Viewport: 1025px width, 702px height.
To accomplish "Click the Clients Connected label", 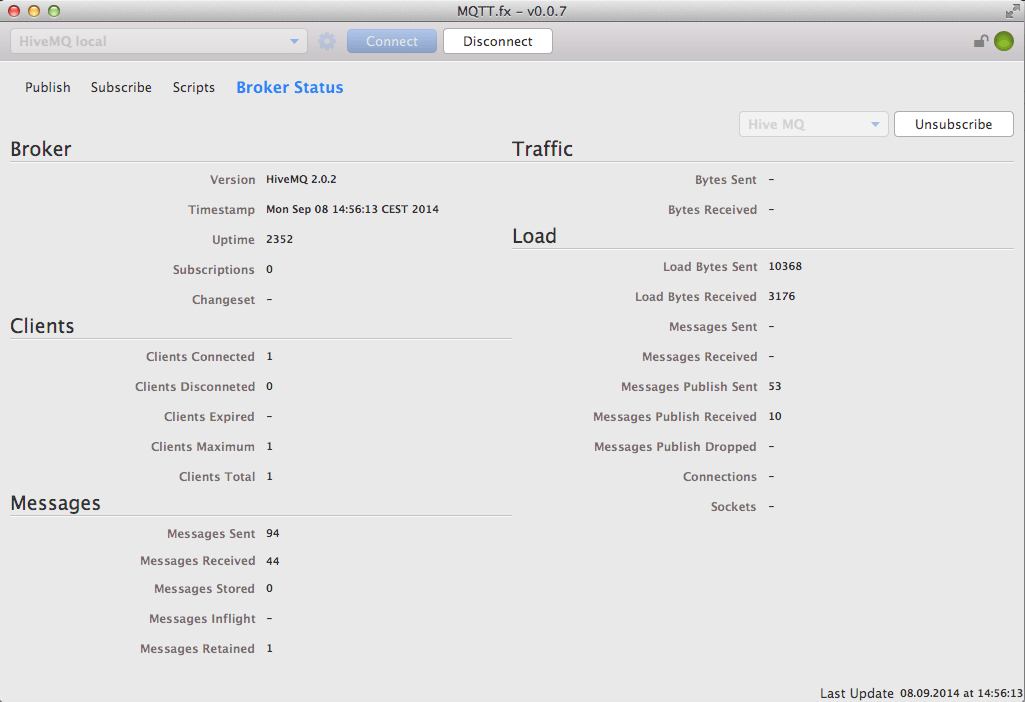I will (x=200, y=356).
